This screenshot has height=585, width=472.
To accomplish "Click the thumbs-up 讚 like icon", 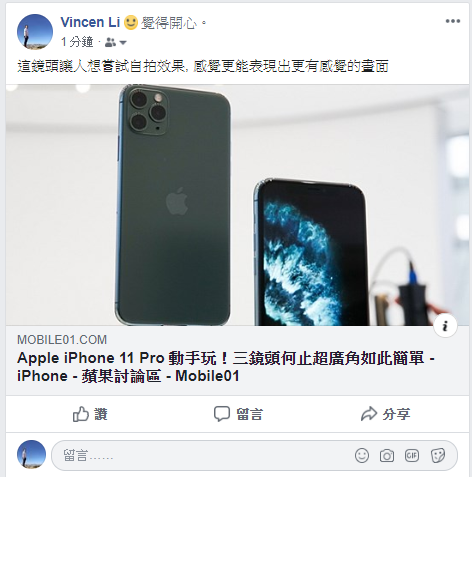I will (81, 414).
